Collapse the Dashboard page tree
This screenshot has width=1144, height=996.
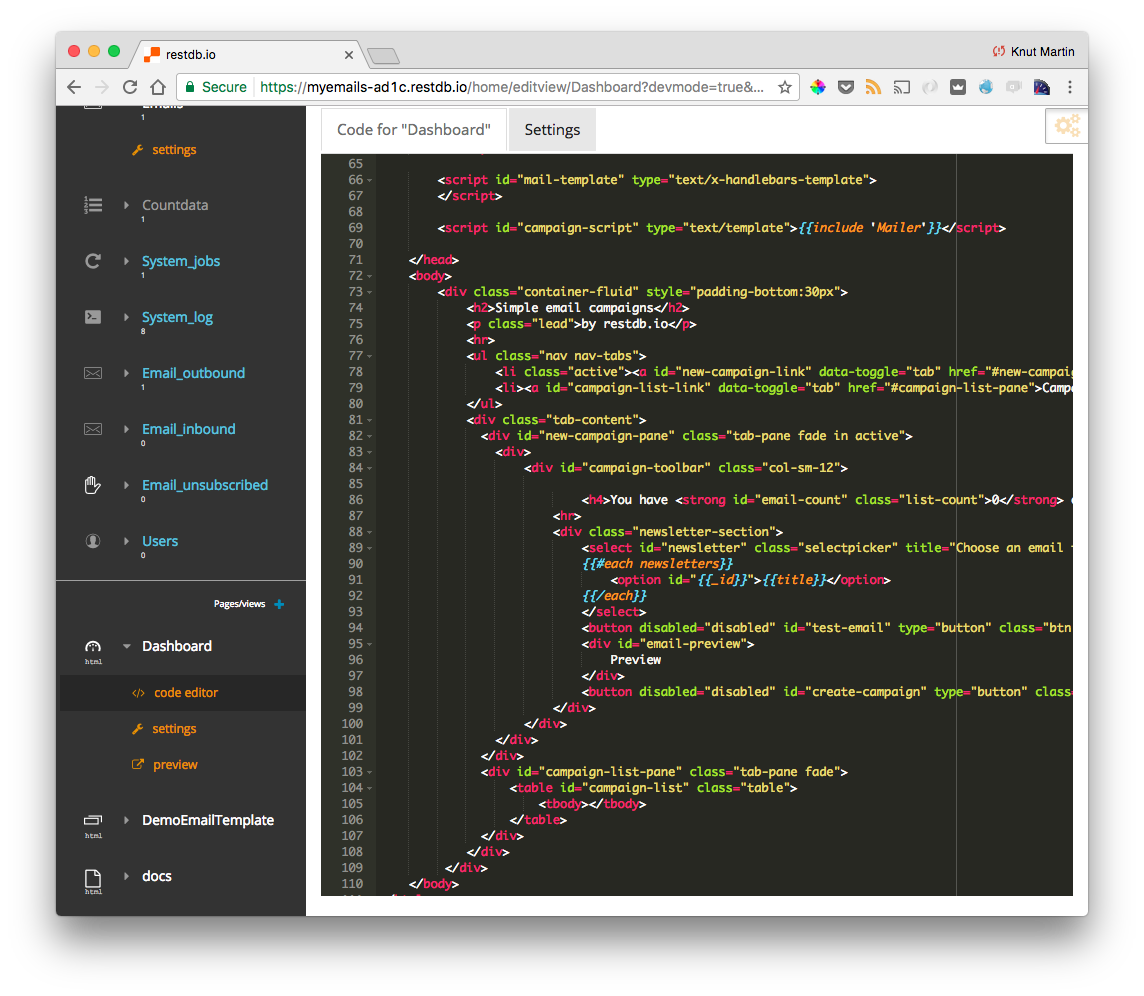[126, 646]
